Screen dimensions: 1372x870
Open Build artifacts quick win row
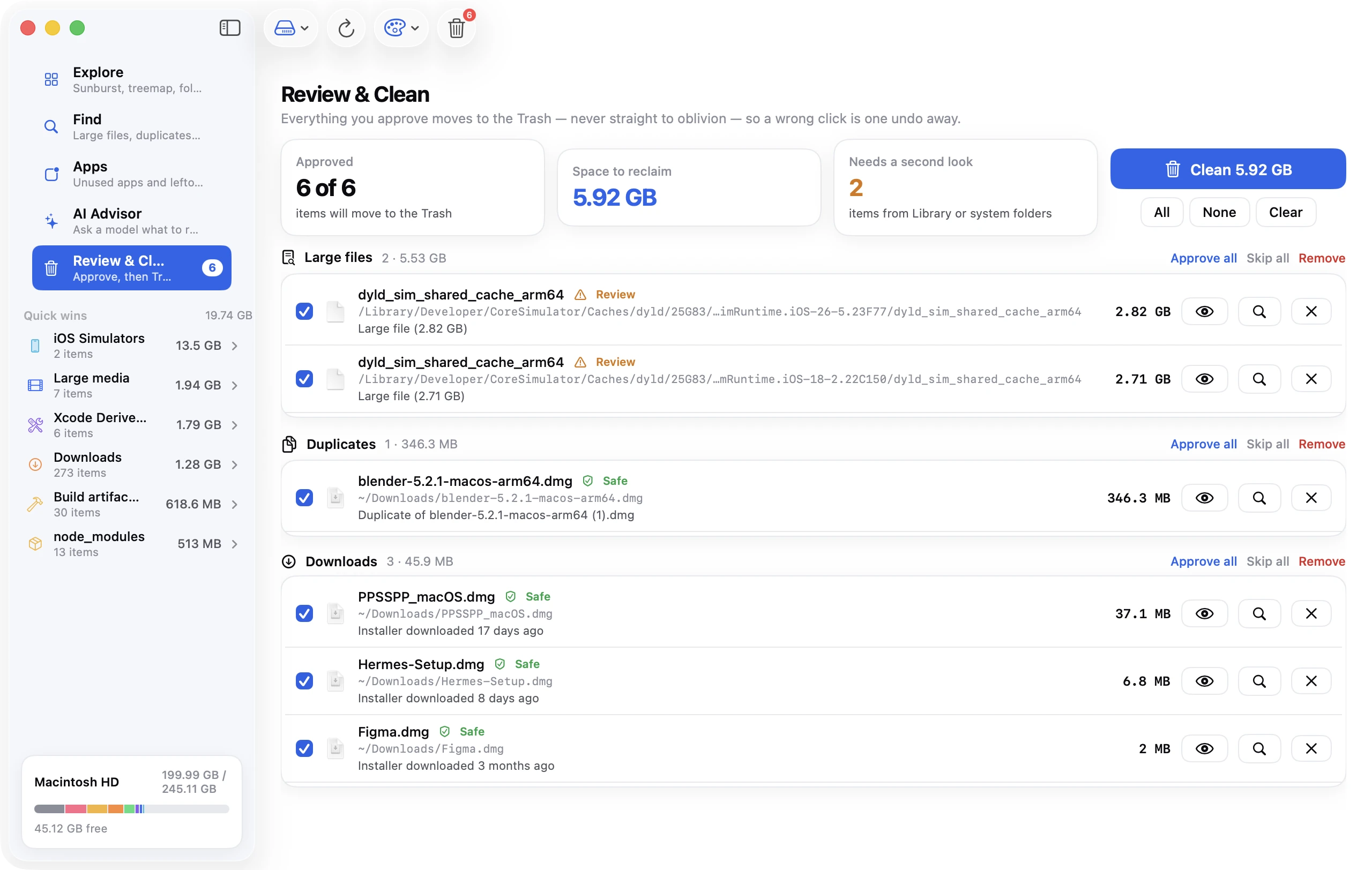132,504
